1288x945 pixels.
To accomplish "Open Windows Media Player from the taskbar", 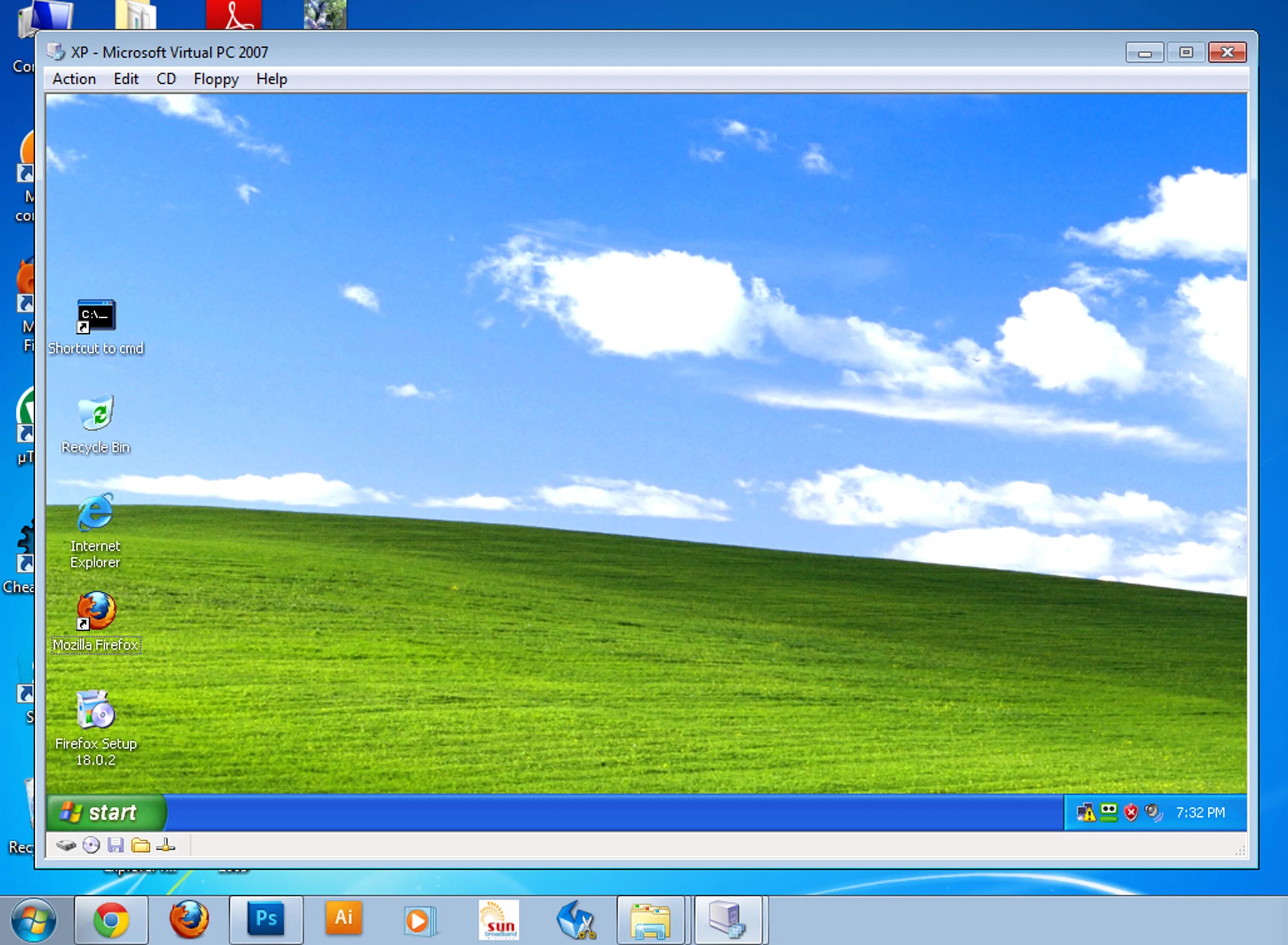I will [420, 921].
